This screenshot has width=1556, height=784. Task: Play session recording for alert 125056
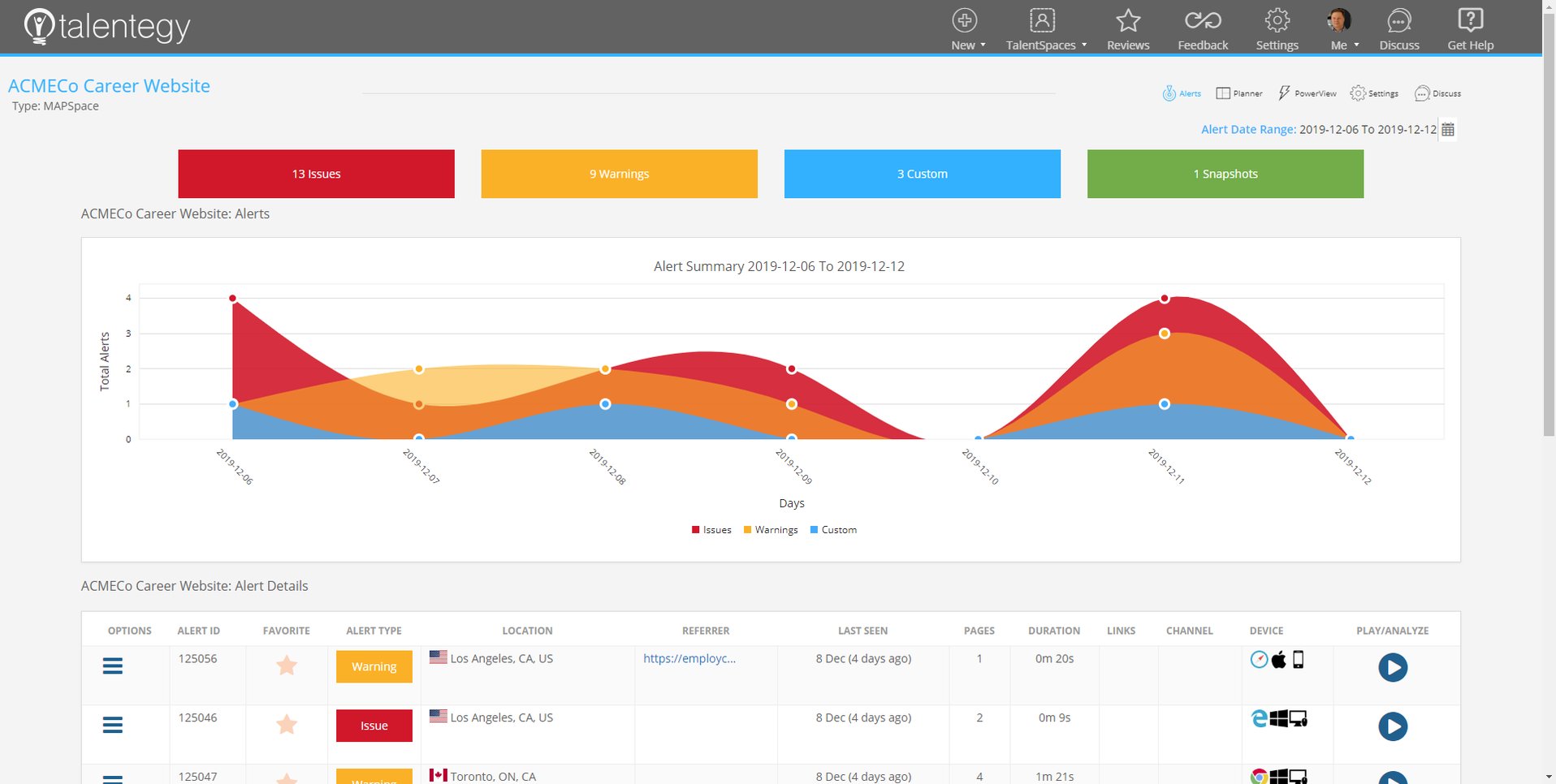coord(1392,667)
